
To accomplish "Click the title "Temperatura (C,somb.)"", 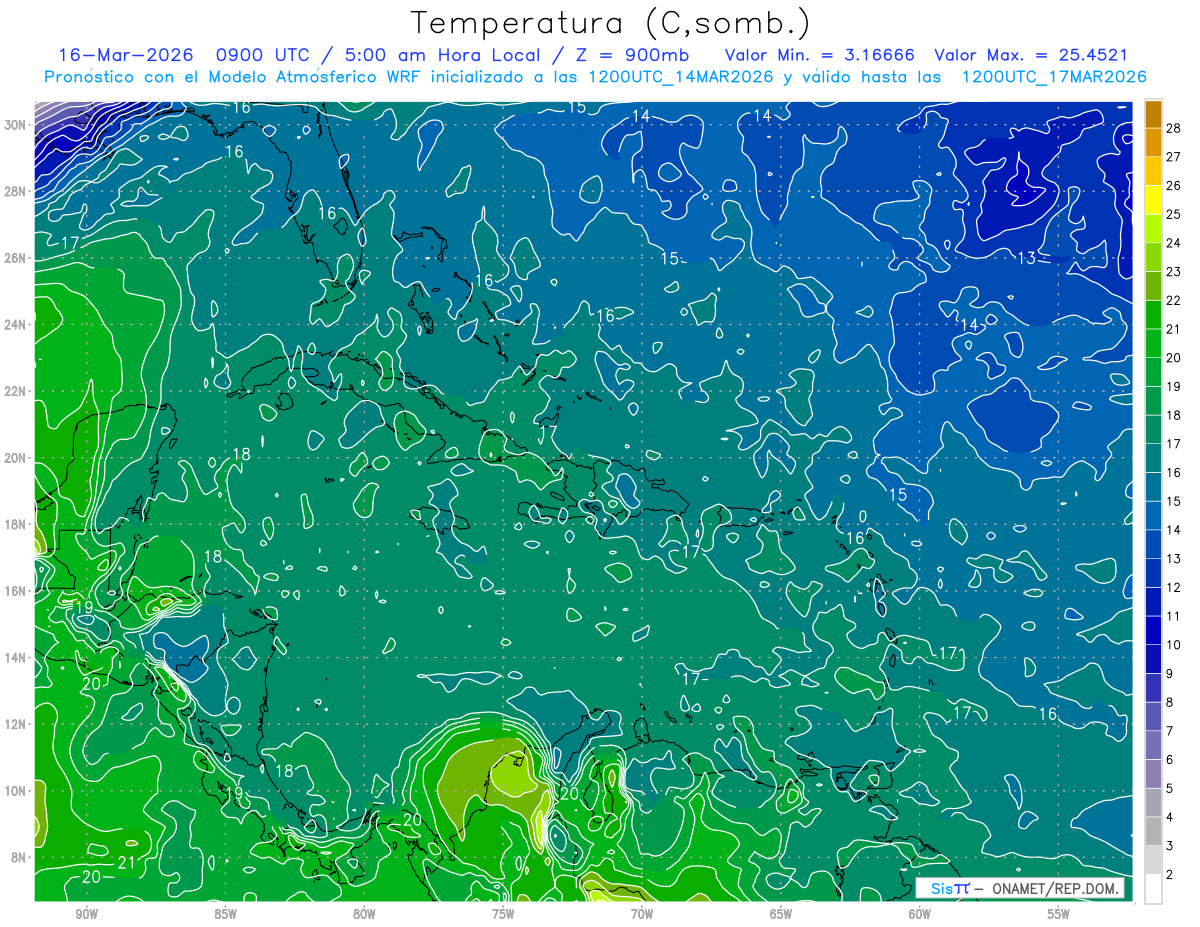I will click(610, 22).
